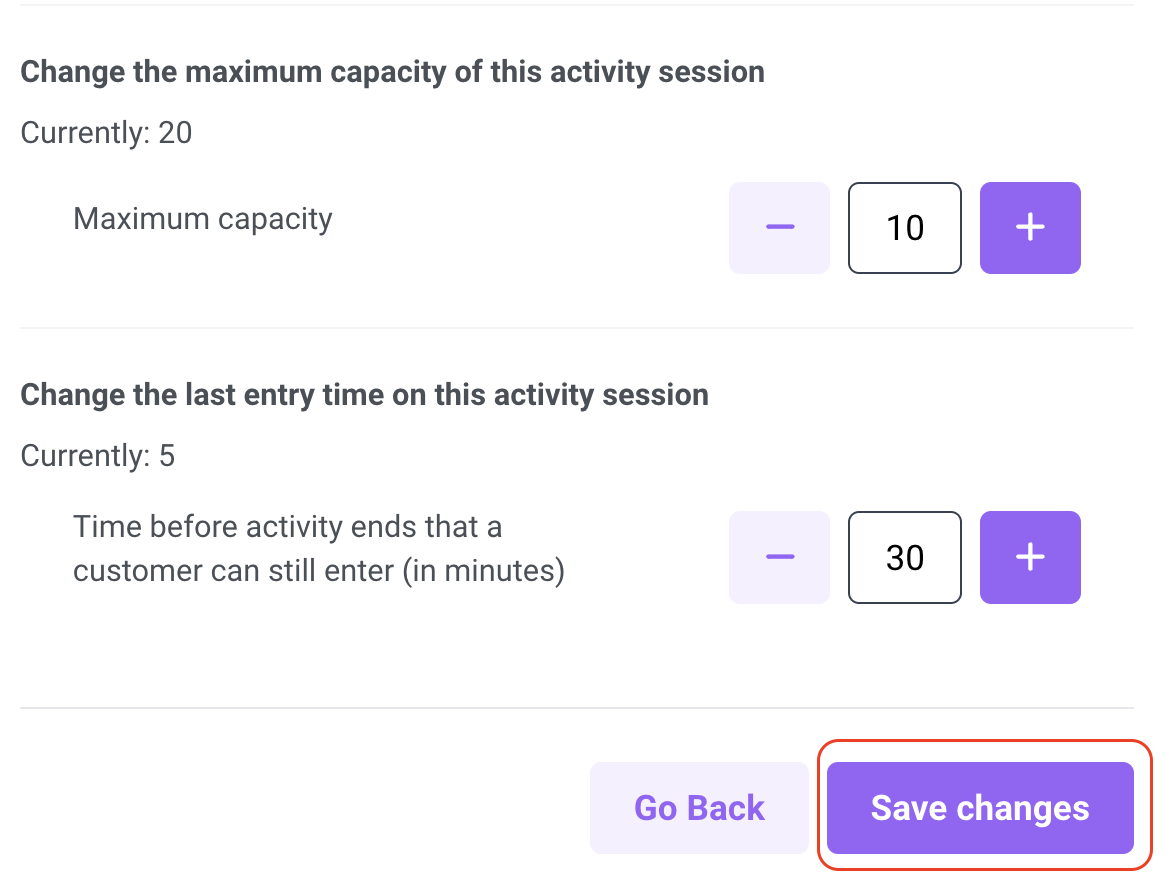Raise last entry time using plus icon
1174x874 pixels.
[x=1030, y=557]
